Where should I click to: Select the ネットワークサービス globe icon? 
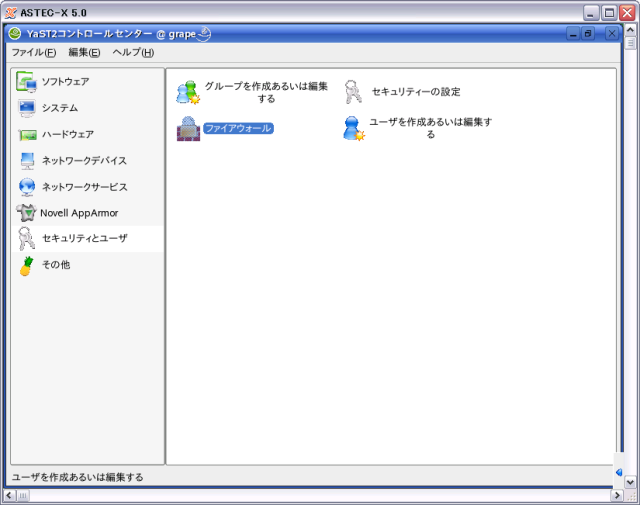pyautogui.click(x=27, y=187)
